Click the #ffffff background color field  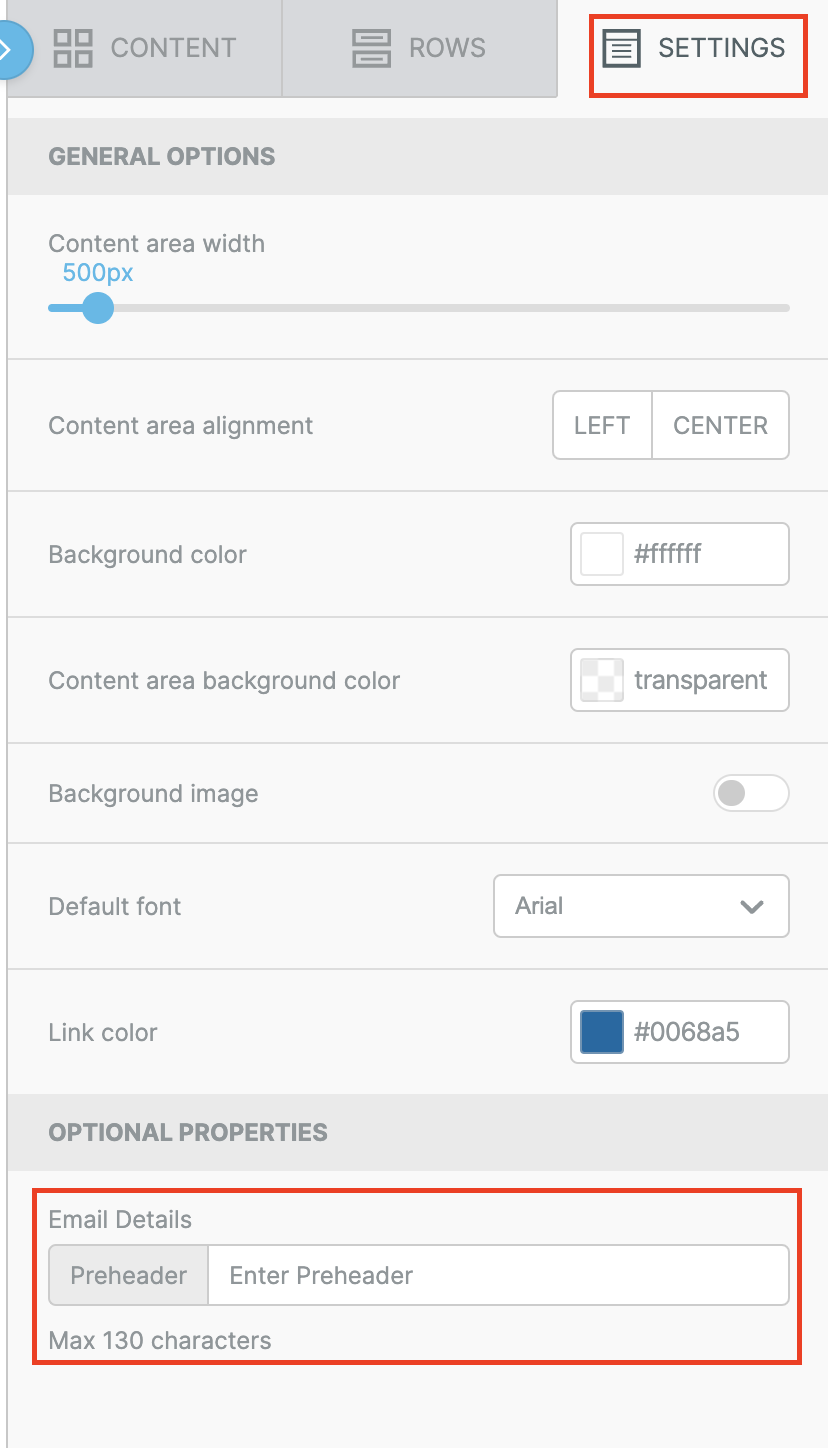click(x=680, y=554)
